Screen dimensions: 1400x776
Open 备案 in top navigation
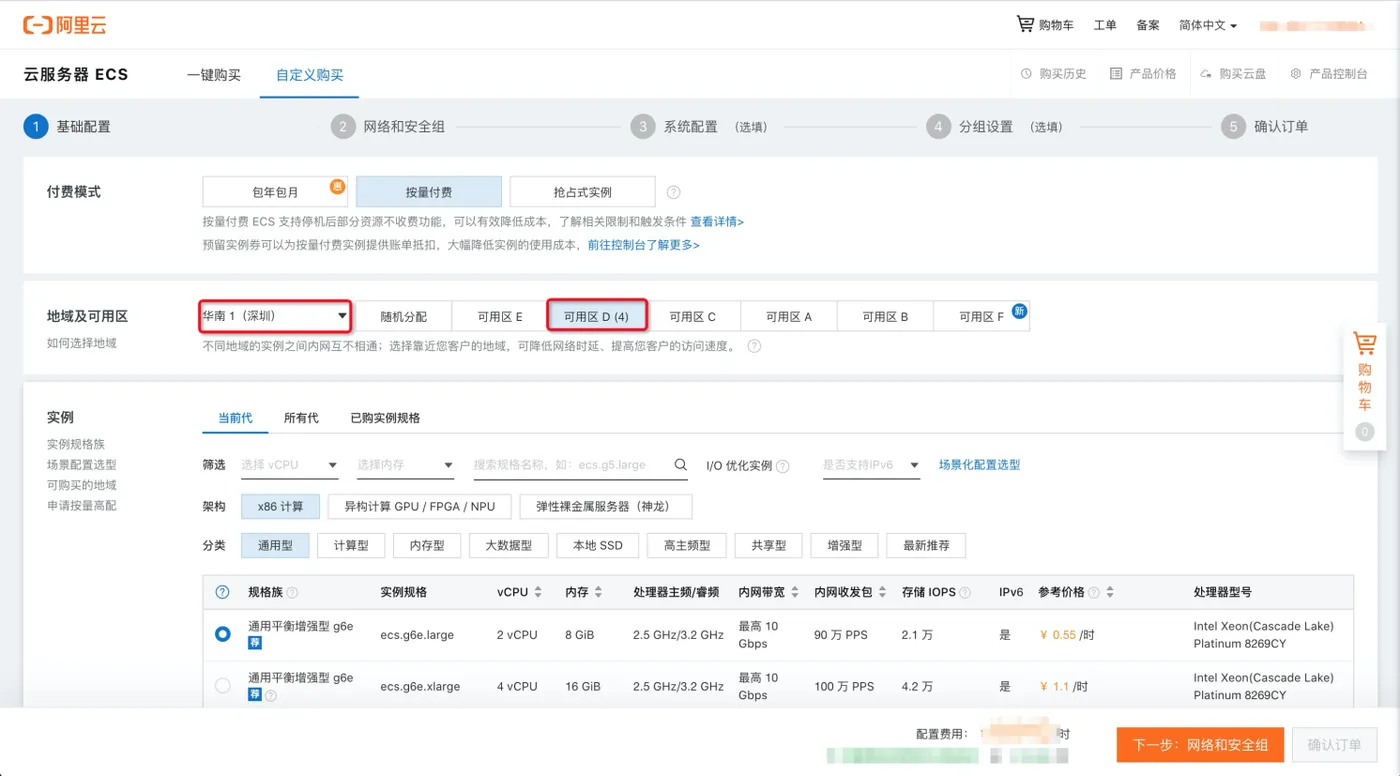(x=1148, y=25)
